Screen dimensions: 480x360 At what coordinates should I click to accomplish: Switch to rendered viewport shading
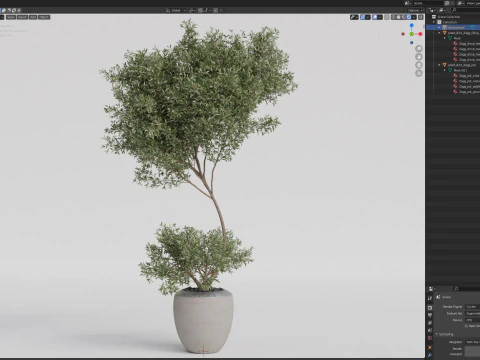[x=409, y=17]
